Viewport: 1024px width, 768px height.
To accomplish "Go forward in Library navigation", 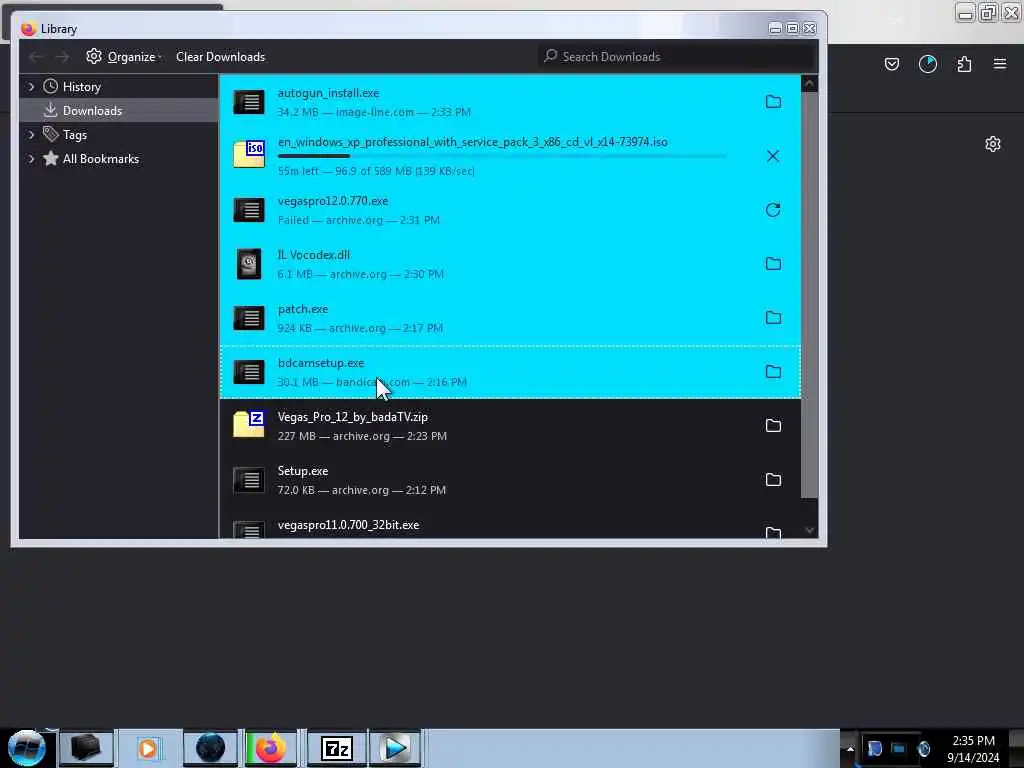I will point(62,57).
